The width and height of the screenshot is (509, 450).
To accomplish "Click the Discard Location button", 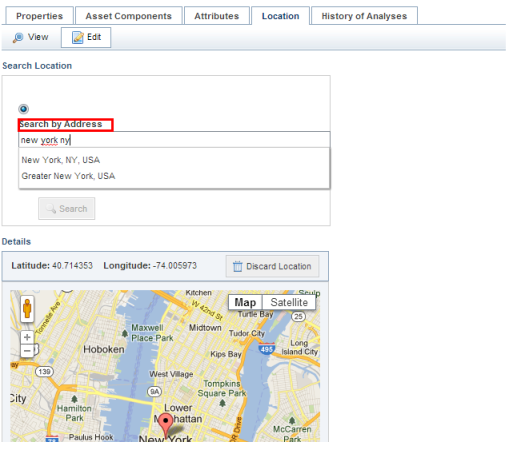I will [x=272, y=266].
